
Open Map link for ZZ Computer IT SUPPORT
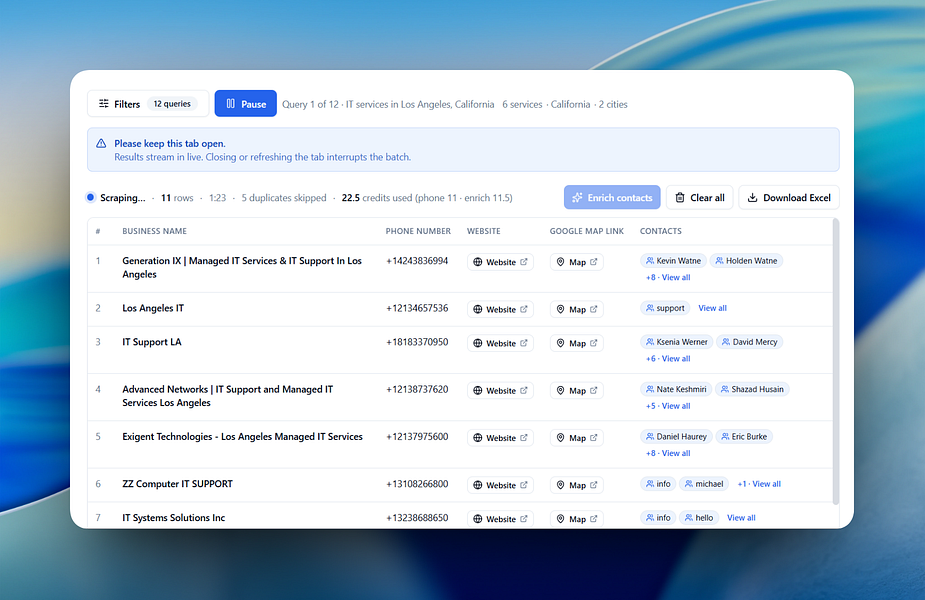click(x=576, y=485)
